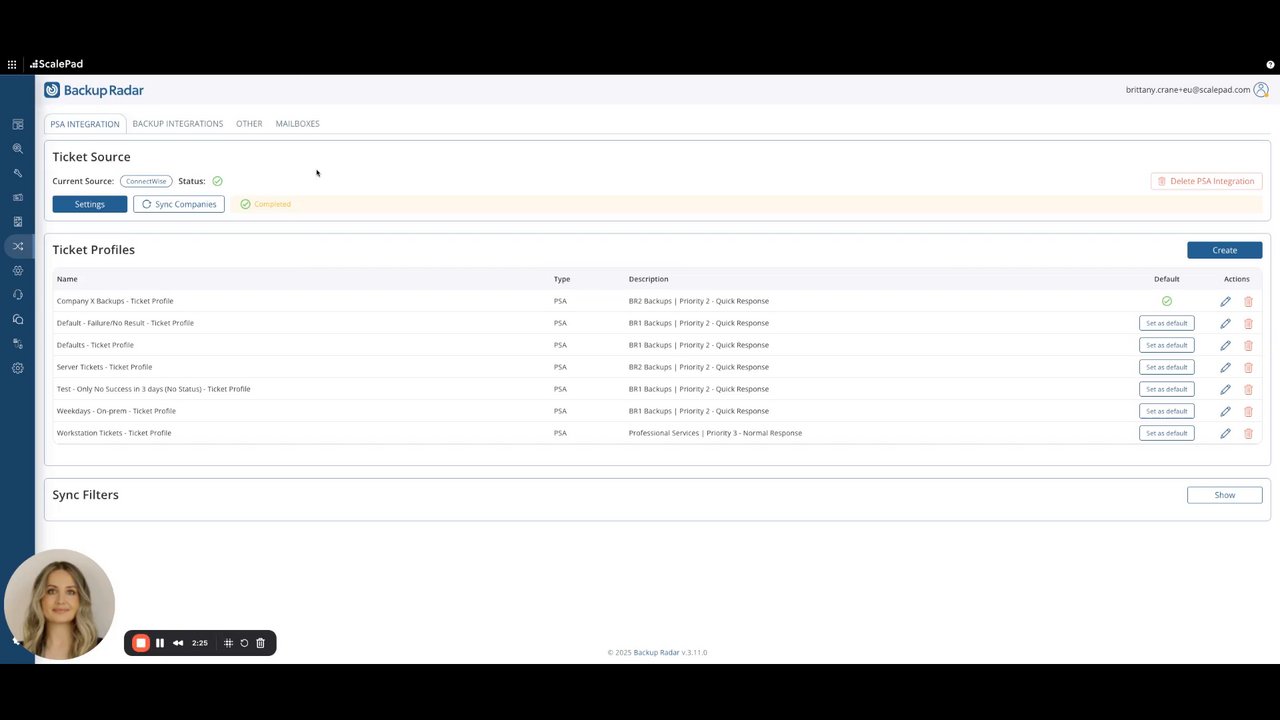Screen dimensions: 1280x720
Task: Open the dashboard icon in sidebar
Action: tap(18, 124)
